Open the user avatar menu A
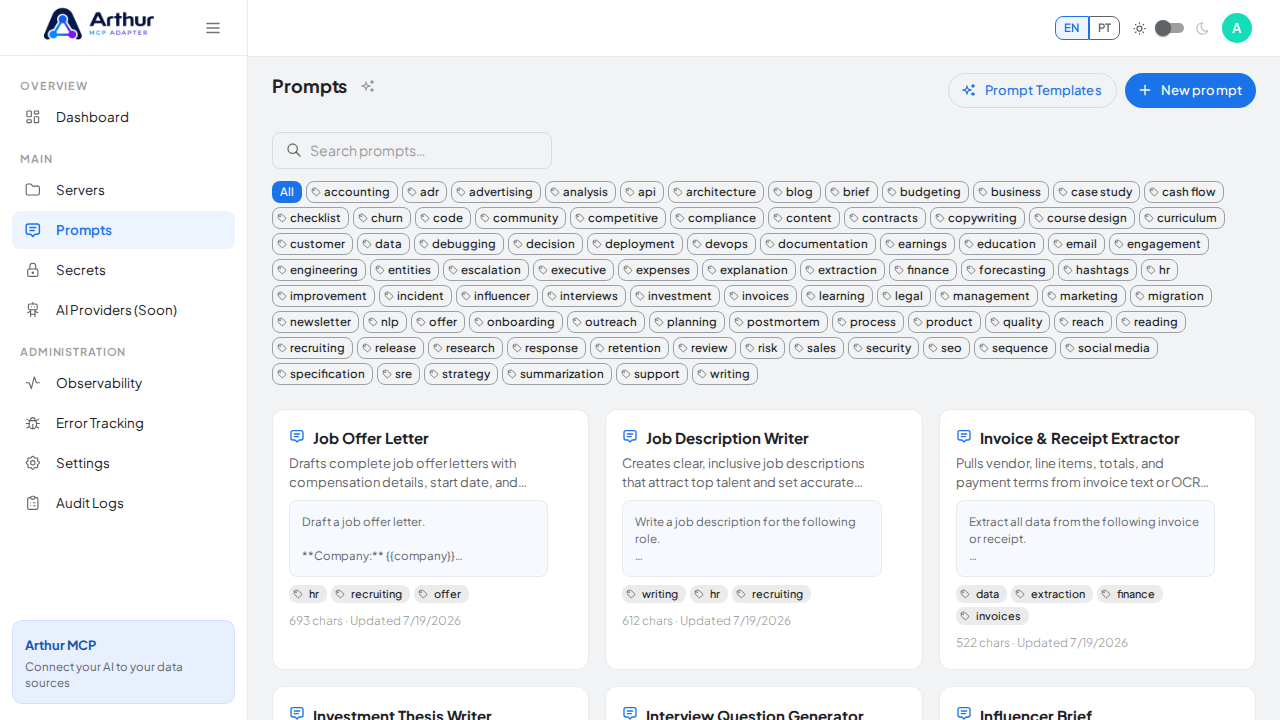The height and width of the screenshot is (720, 1280). pyautogui.click(x=1237, y=28)
